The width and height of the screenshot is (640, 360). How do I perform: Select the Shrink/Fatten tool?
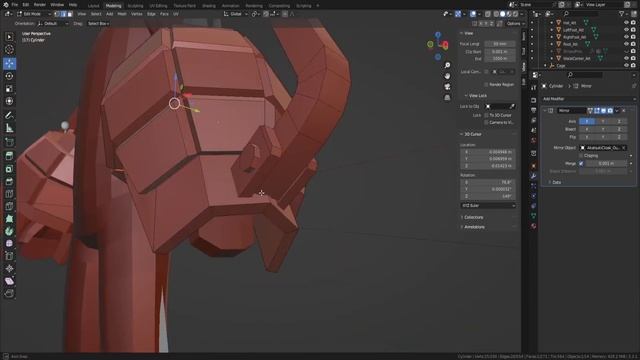[x=9, y=269]
